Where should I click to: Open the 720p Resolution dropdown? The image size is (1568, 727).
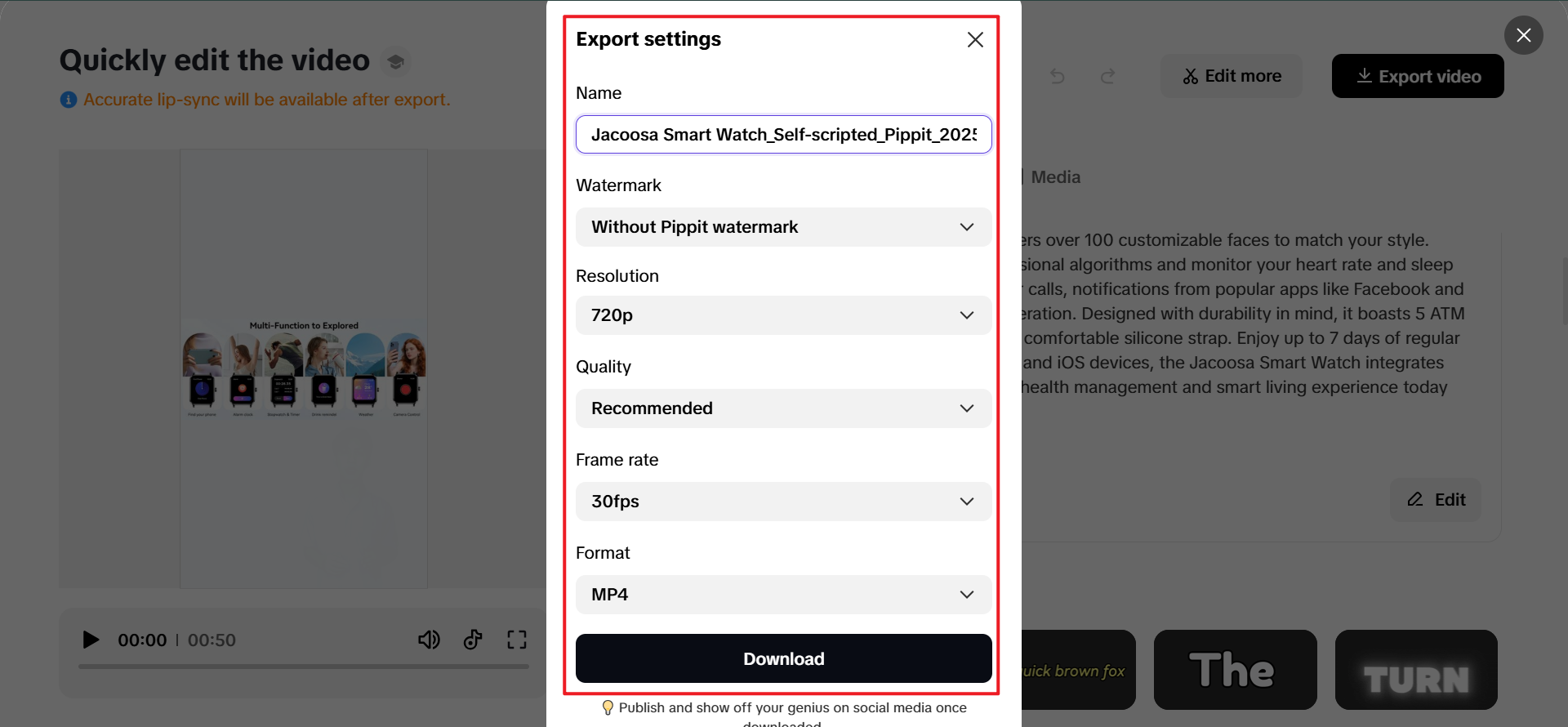784,315
